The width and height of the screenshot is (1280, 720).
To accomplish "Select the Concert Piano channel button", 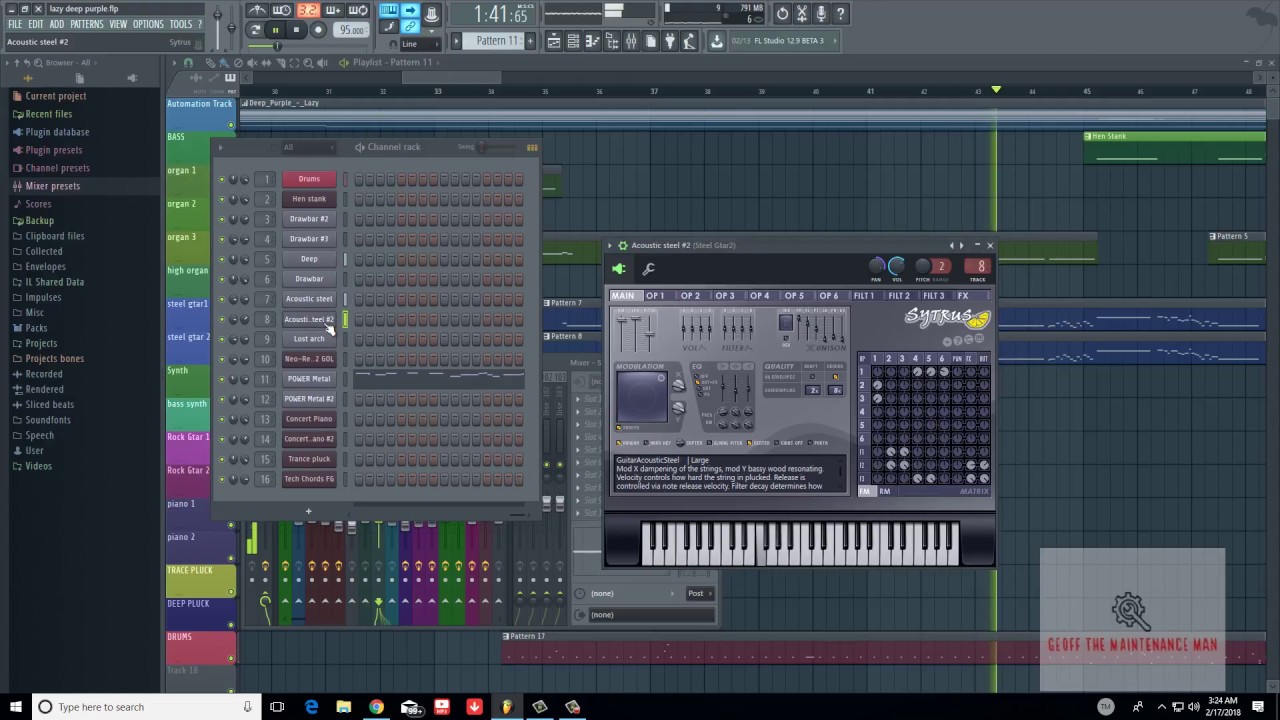I will pyautogui.click(x=309, y=419).
